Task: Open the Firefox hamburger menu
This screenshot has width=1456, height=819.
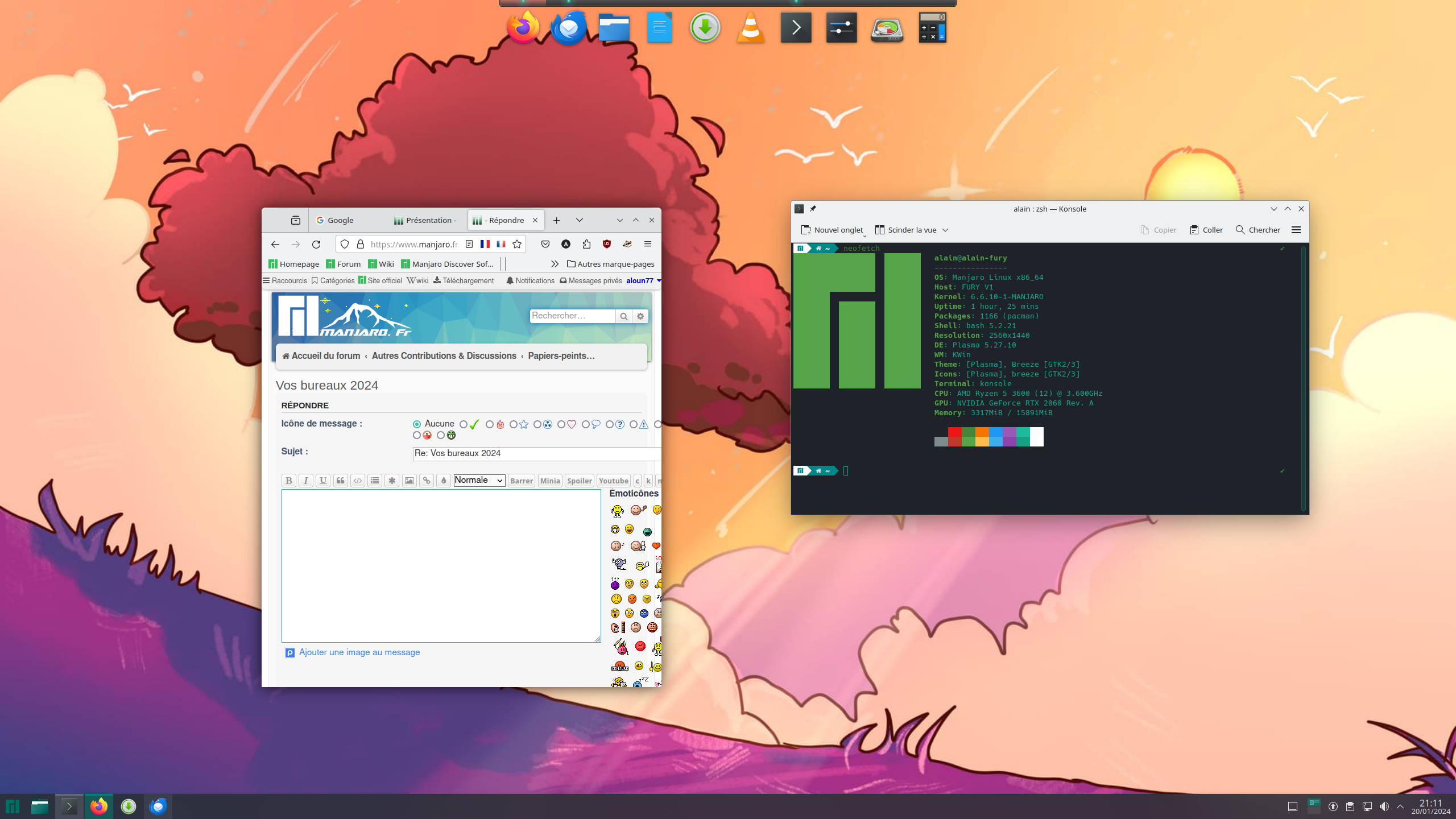Action: click(648, 244)
